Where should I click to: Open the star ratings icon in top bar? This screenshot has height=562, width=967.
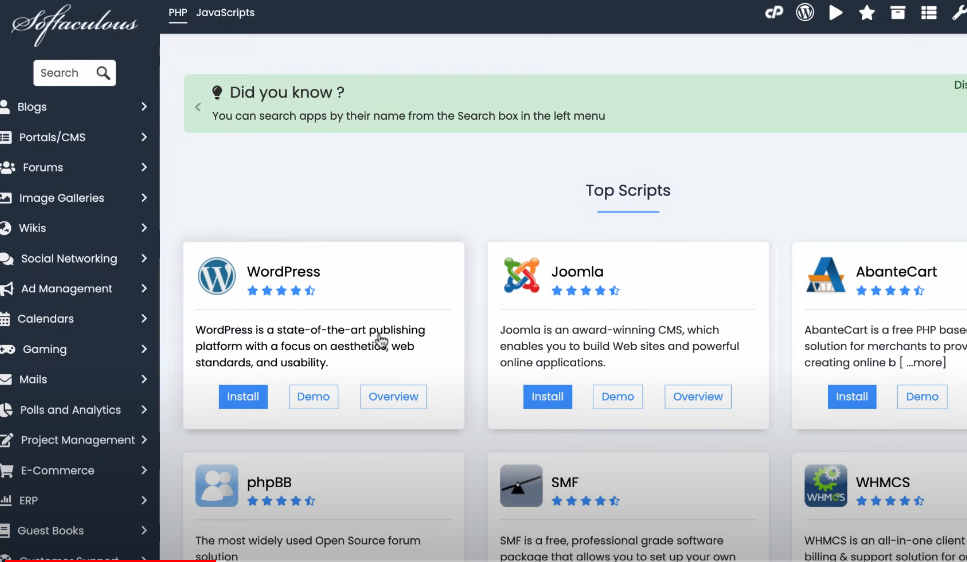(866, 12)
